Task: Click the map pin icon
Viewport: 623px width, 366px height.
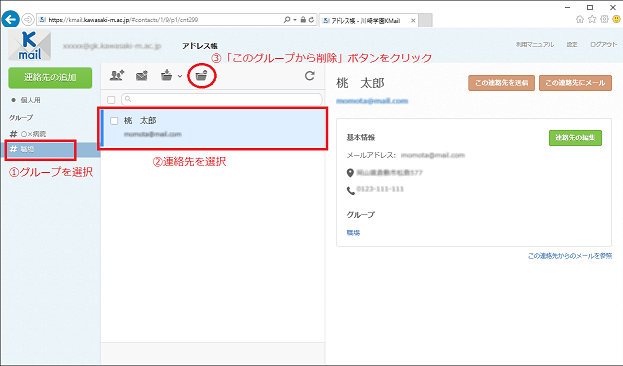Action: pos(350,173)
